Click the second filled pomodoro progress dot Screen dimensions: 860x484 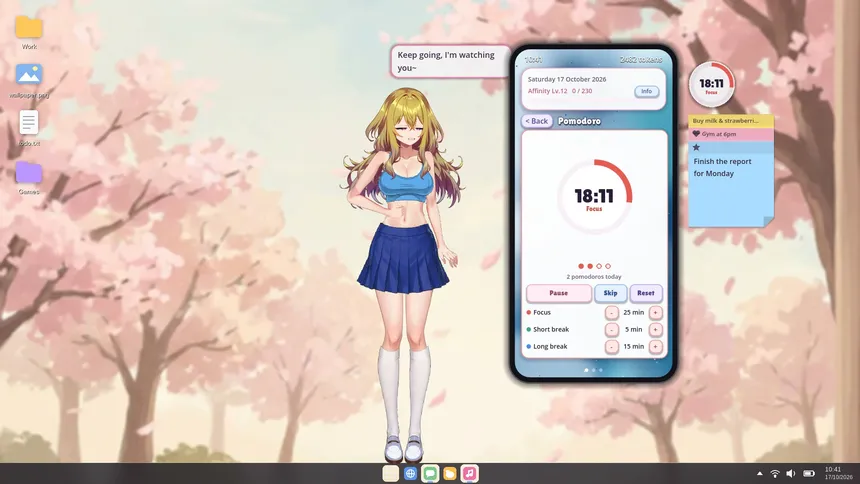pyautogui.click(x=590, y=266)
